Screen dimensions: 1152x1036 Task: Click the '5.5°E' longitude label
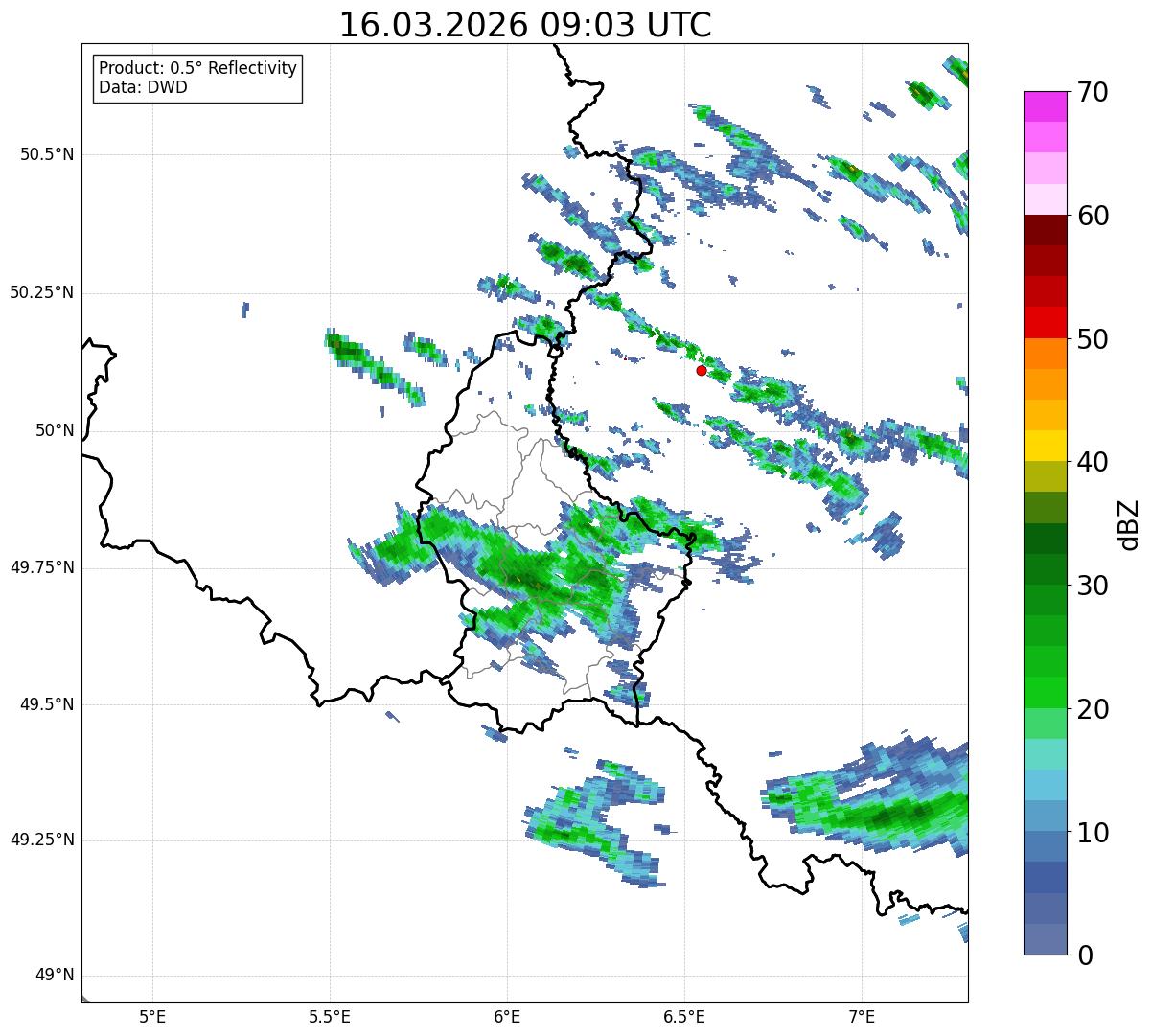coord(330,1016)
